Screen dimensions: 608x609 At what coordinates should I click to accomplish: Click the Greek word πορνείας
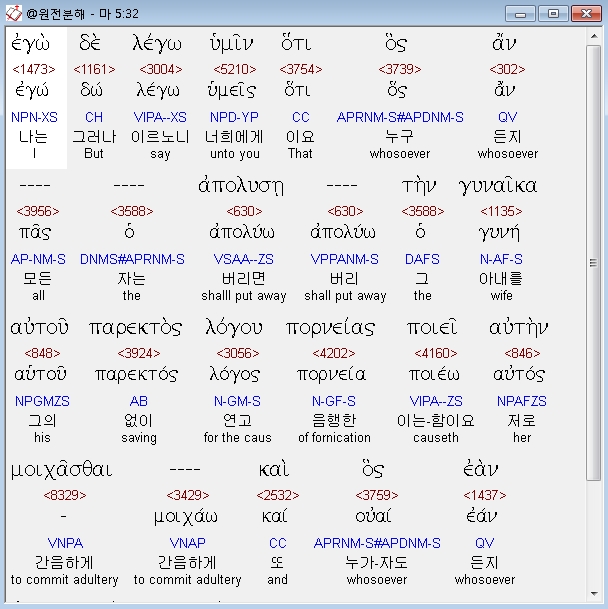tap(331, 328)
